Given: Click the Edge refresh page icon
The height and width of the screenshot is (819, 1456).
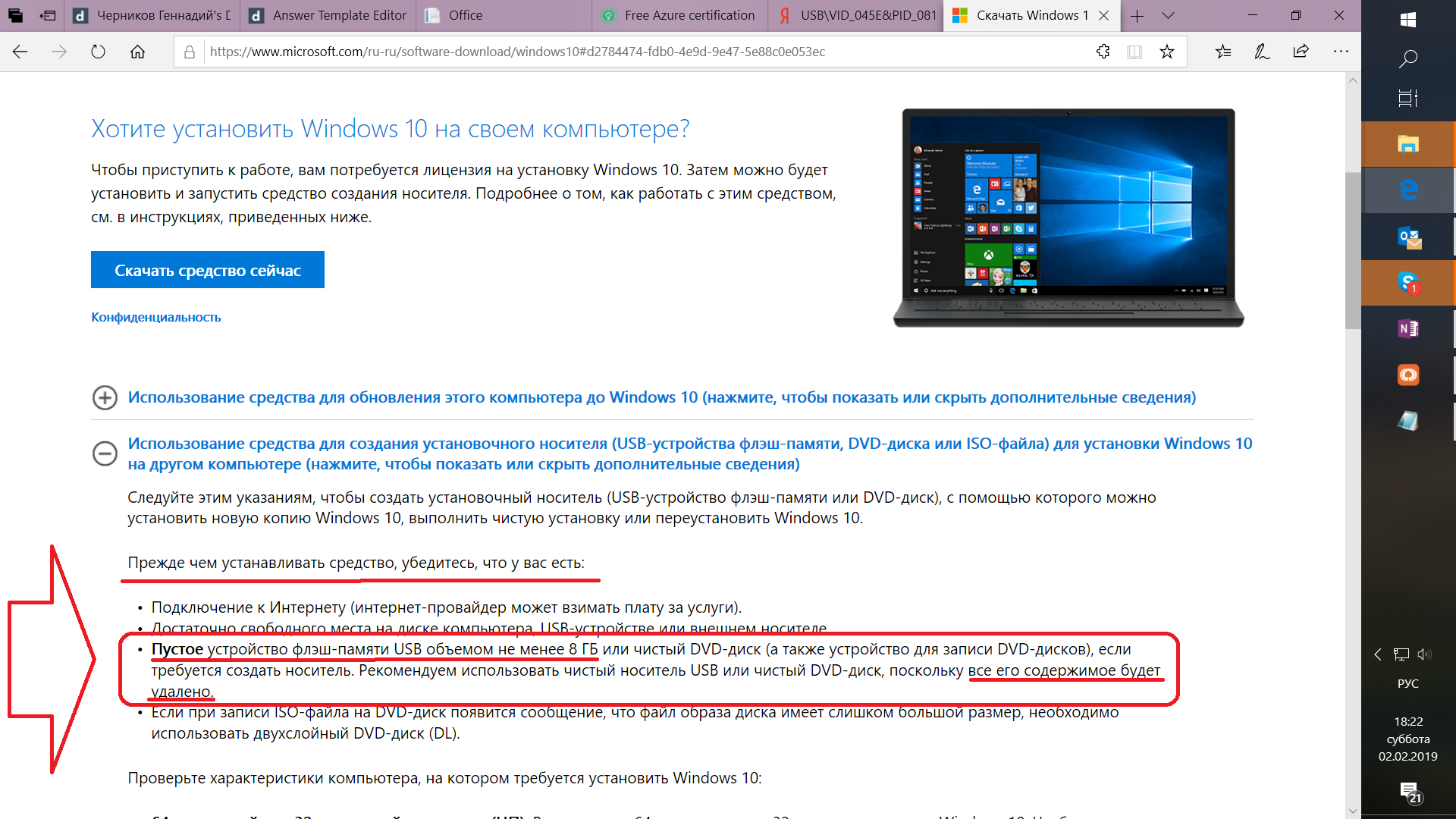Looking at the screenshot, I should tap(98, 51).
